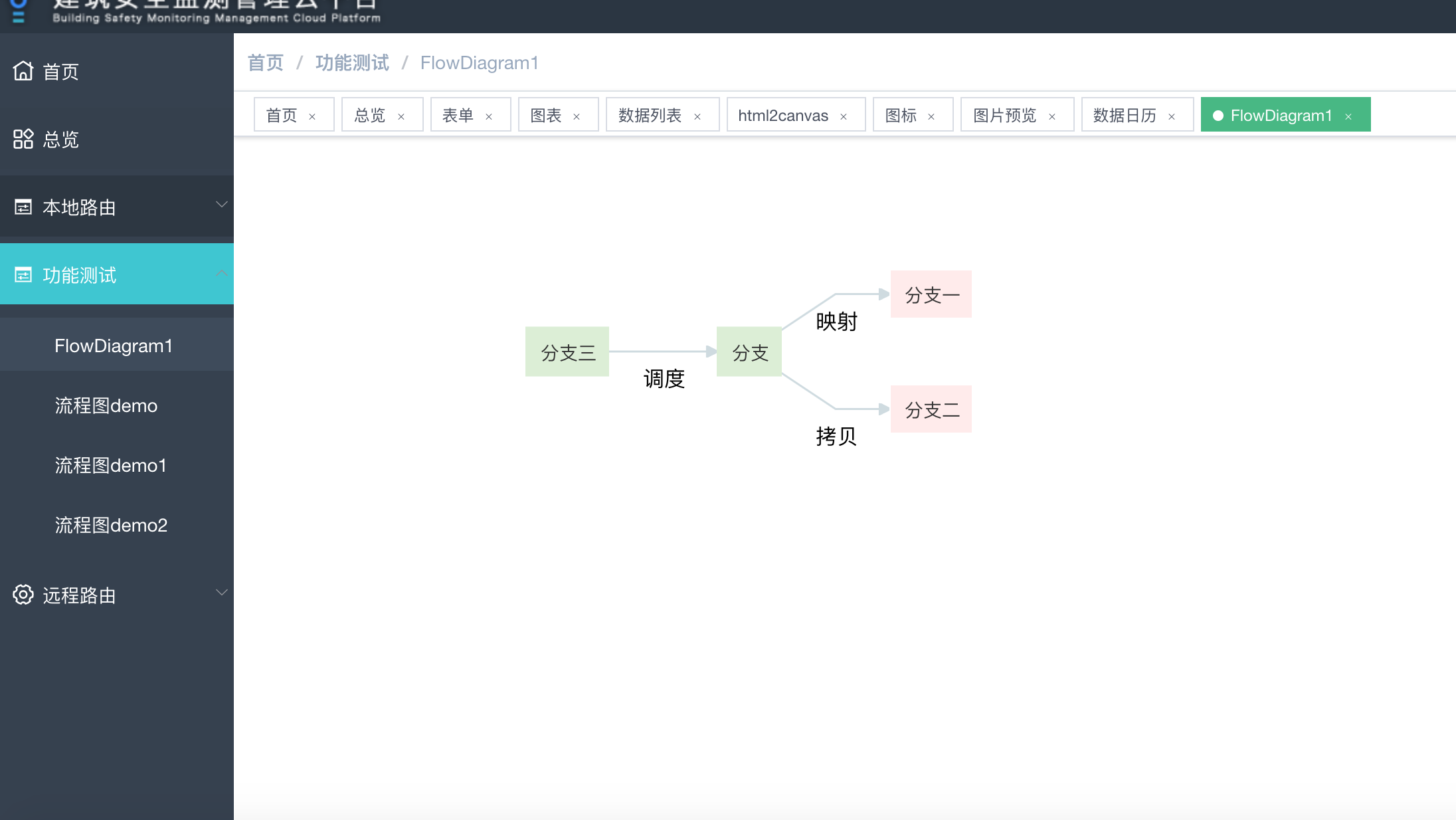Click the 远程路由 gear icon
The image size is (1456, 820).
click(x=23, y=595)
